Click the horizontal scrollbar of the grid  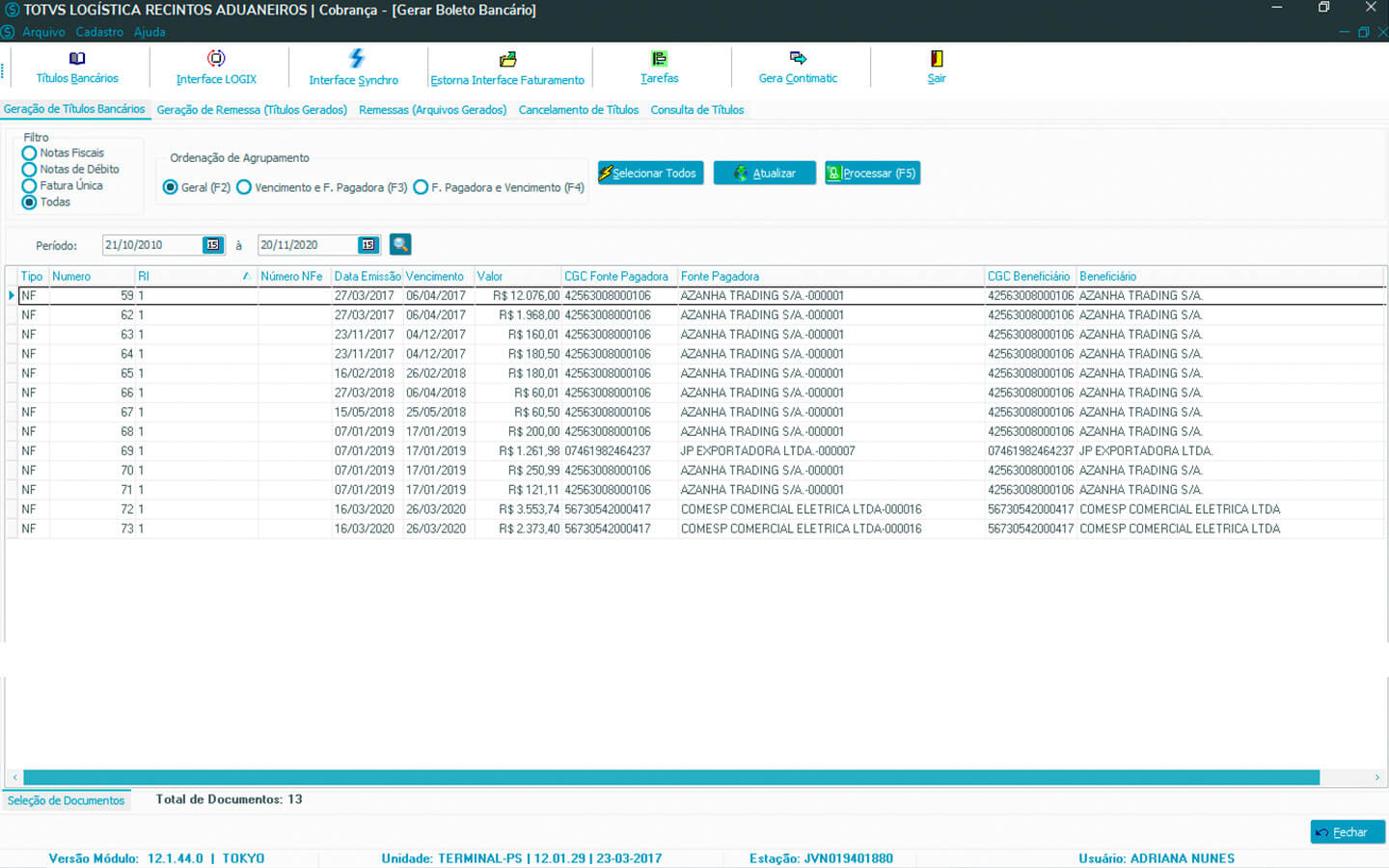point(670,777)
